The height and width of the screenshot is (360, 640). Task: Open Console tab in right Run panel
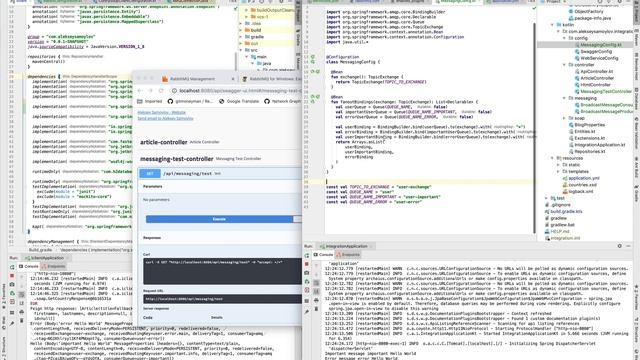323,255
